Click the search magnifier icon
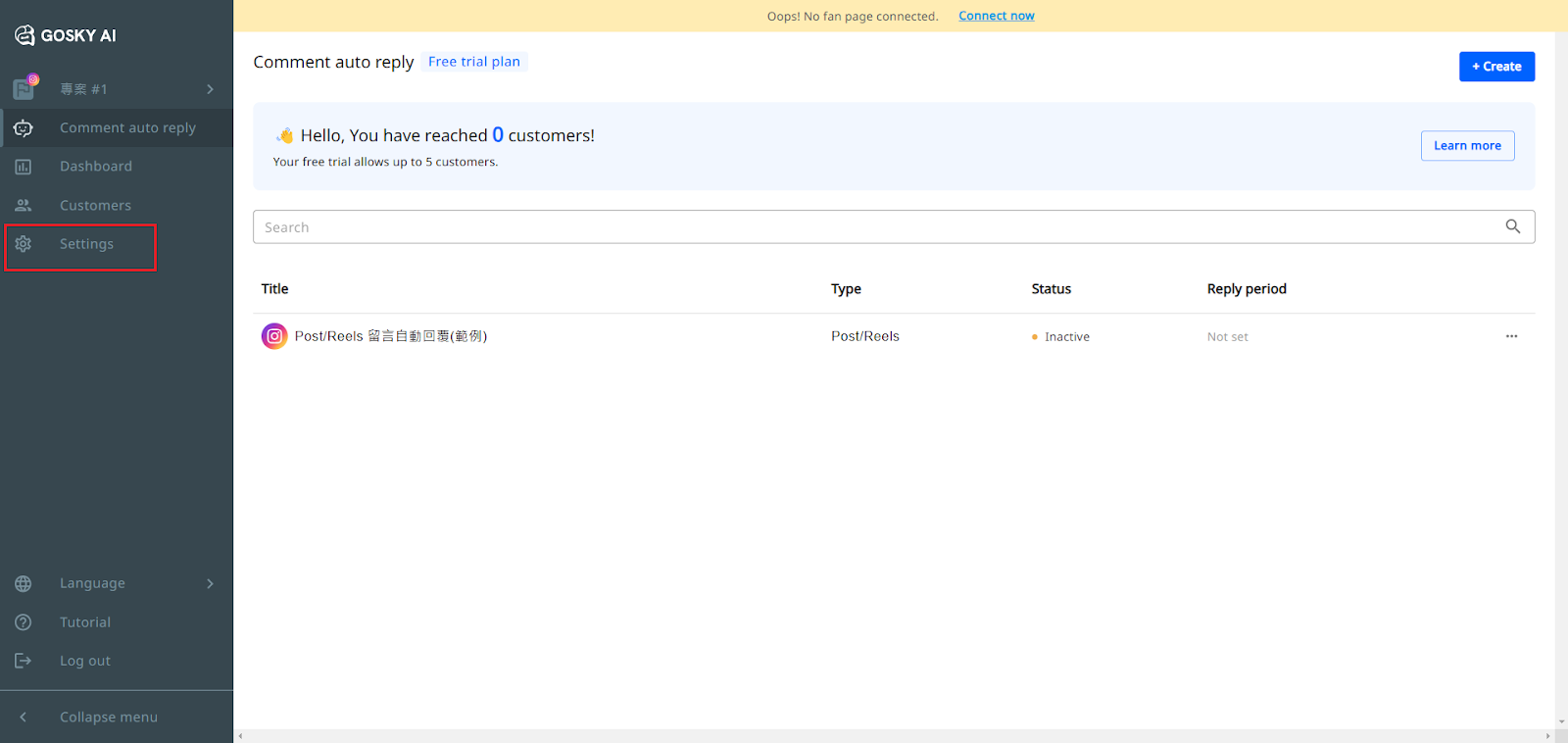Image resolution: width=1568 pixels, height=743 pixels. click(x=1513, y=226)
